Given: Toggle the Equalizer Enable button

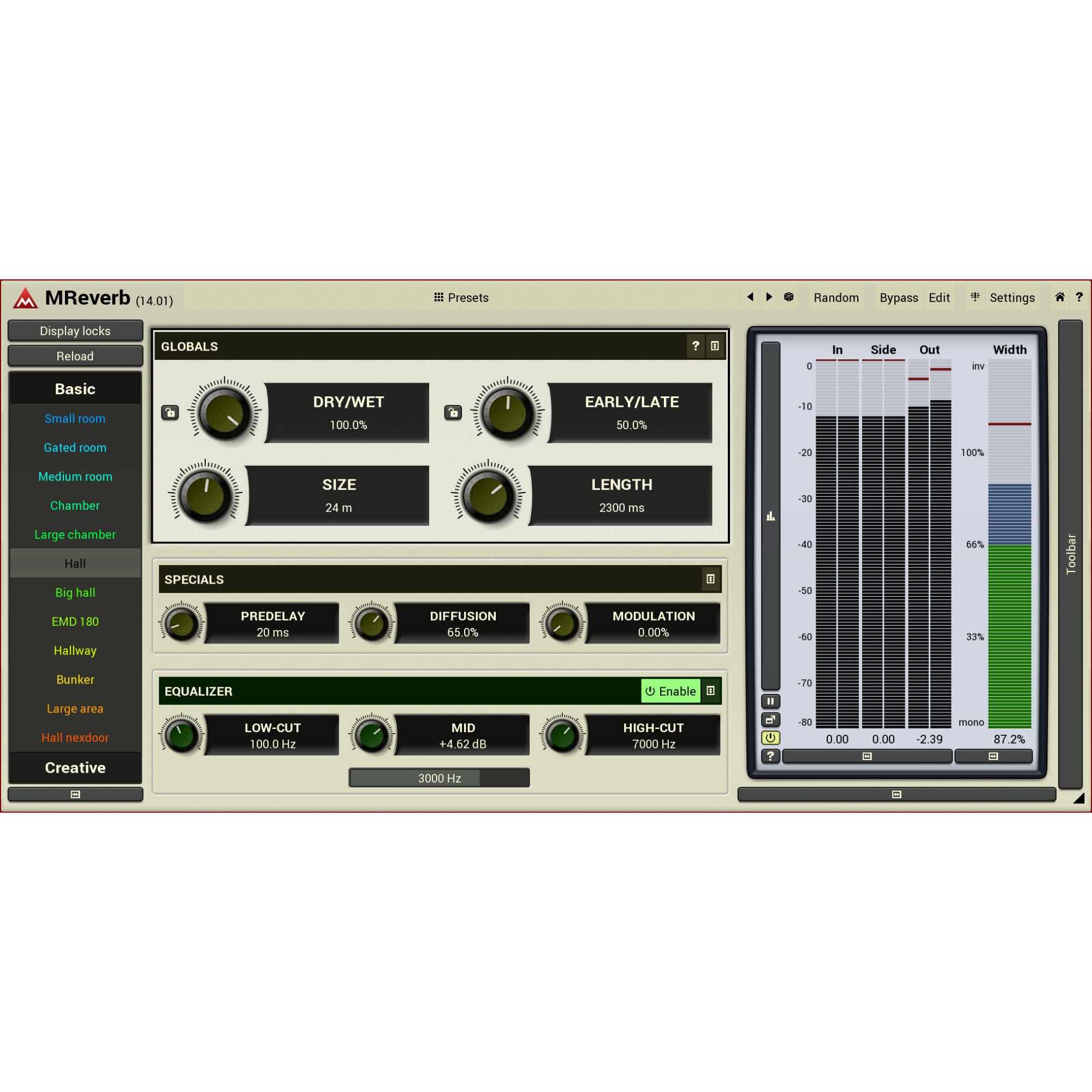Looking at the screenshot, I should 671,691.
